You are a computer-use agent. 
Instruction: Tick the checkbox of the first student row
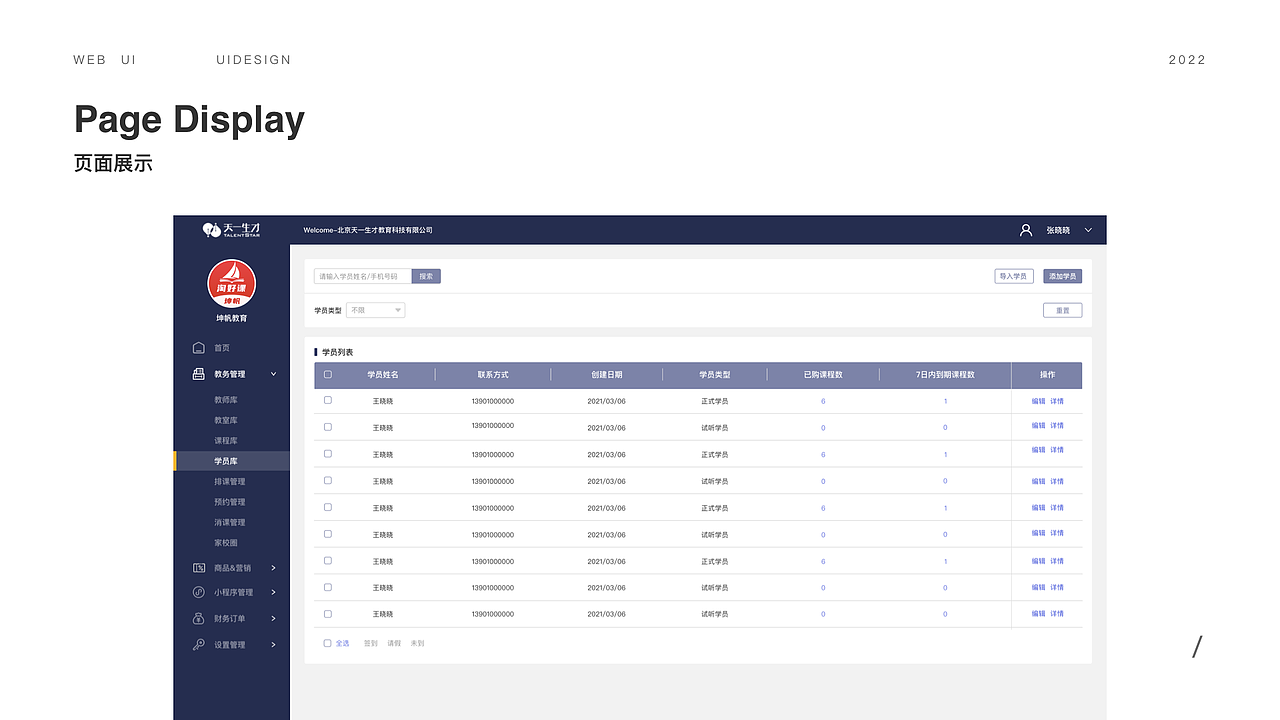click(328, 401)
